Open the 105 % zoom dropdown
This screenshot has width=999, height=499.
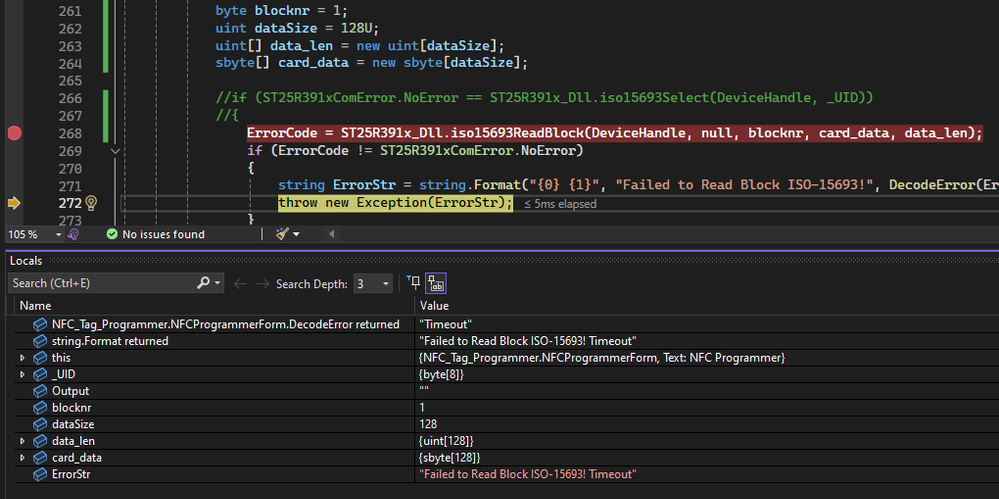click(x=58, y=234)
